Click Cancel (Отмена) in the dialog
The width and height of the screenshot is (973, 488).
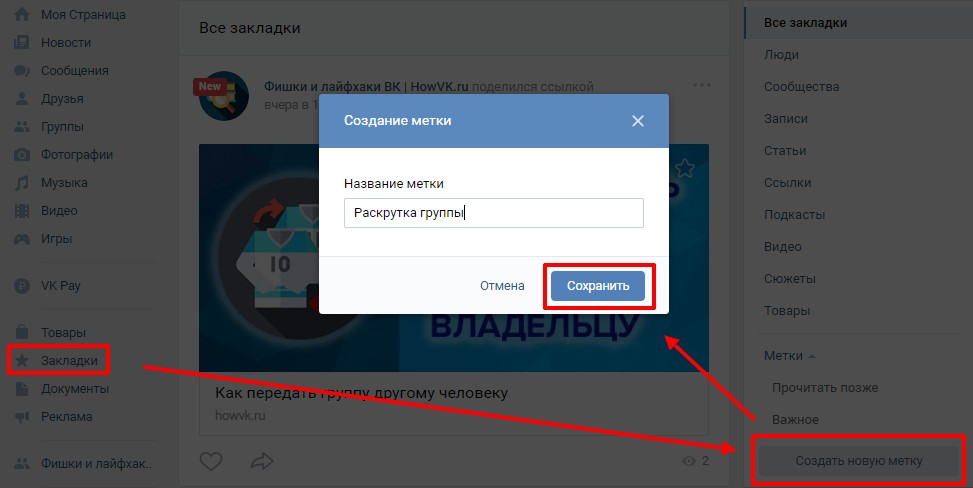(502, 286)
